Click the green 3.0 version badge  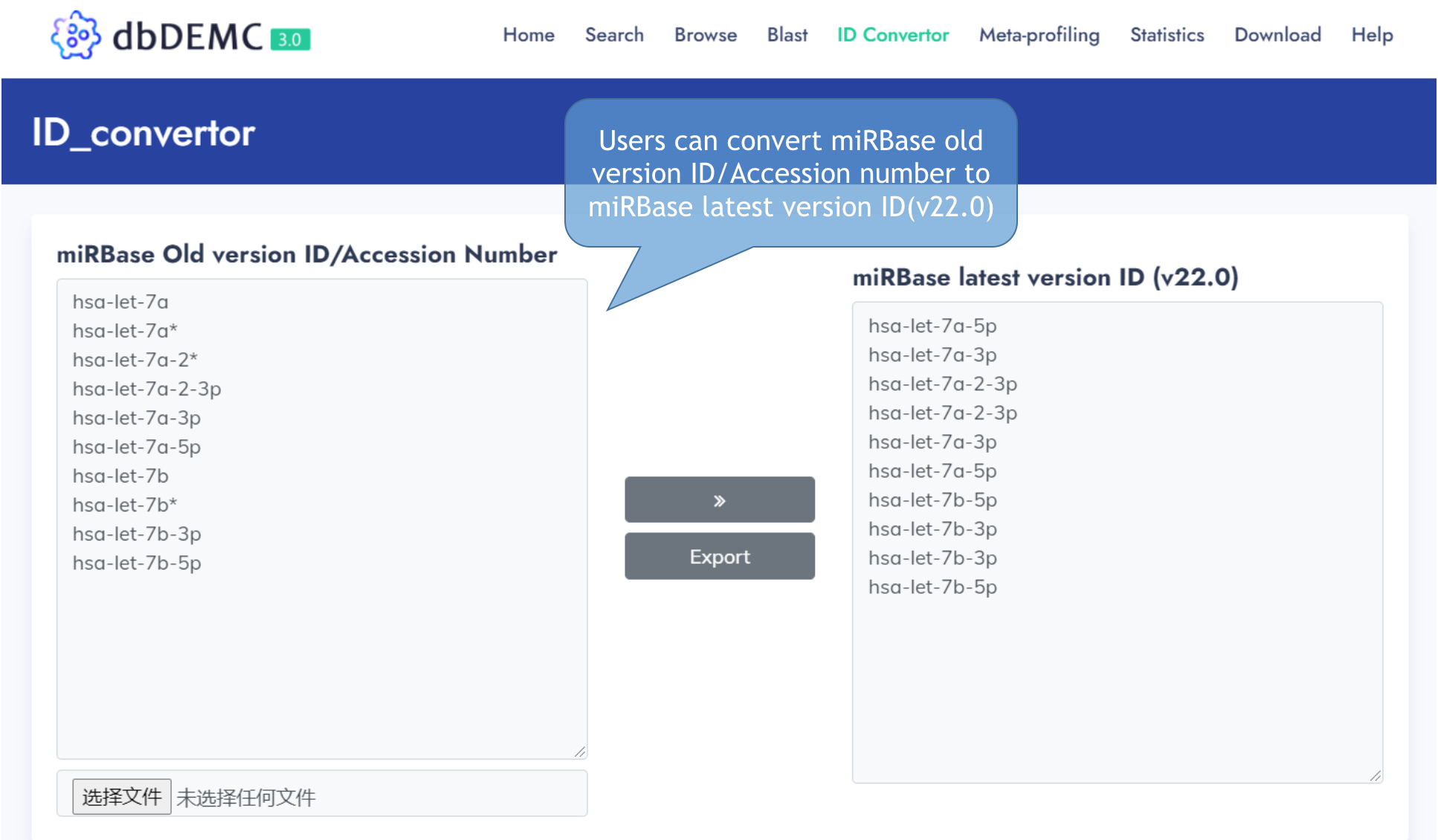coord(290,39)
